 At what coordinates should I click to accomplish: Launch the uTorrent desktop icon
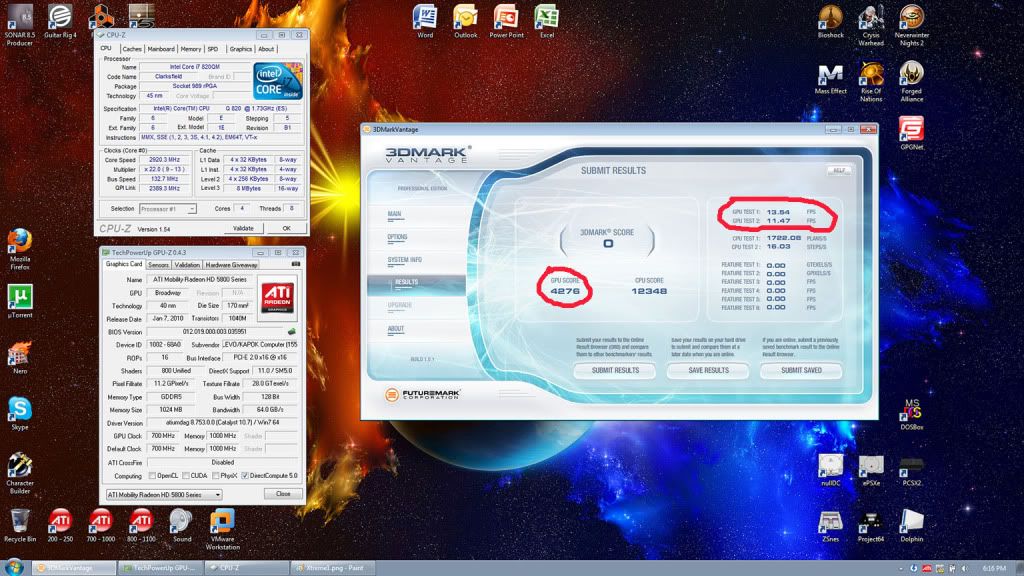click(20, 302)
